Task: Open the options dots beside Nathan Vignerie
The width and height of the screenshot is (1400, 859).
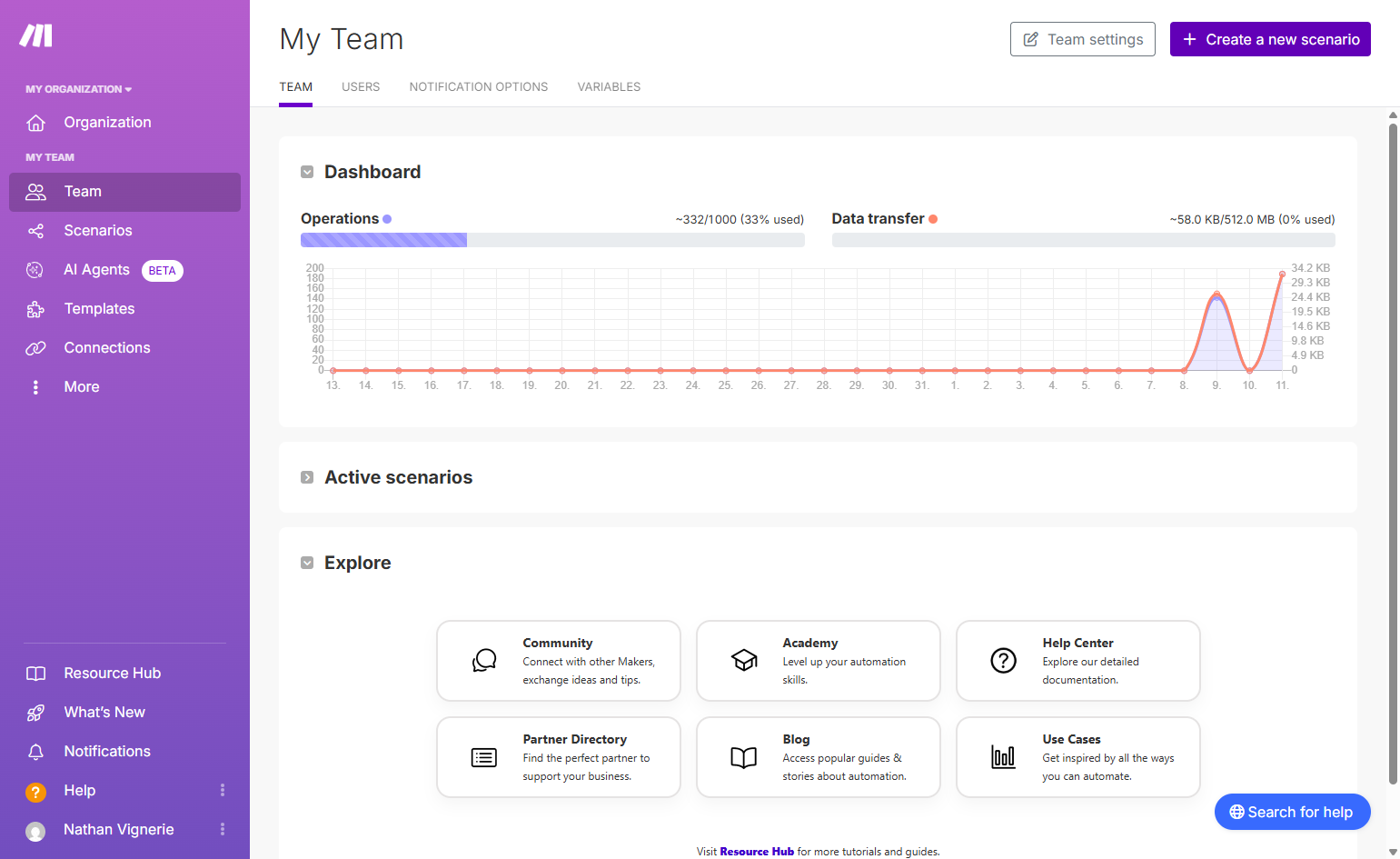Action: pos(223,830)
